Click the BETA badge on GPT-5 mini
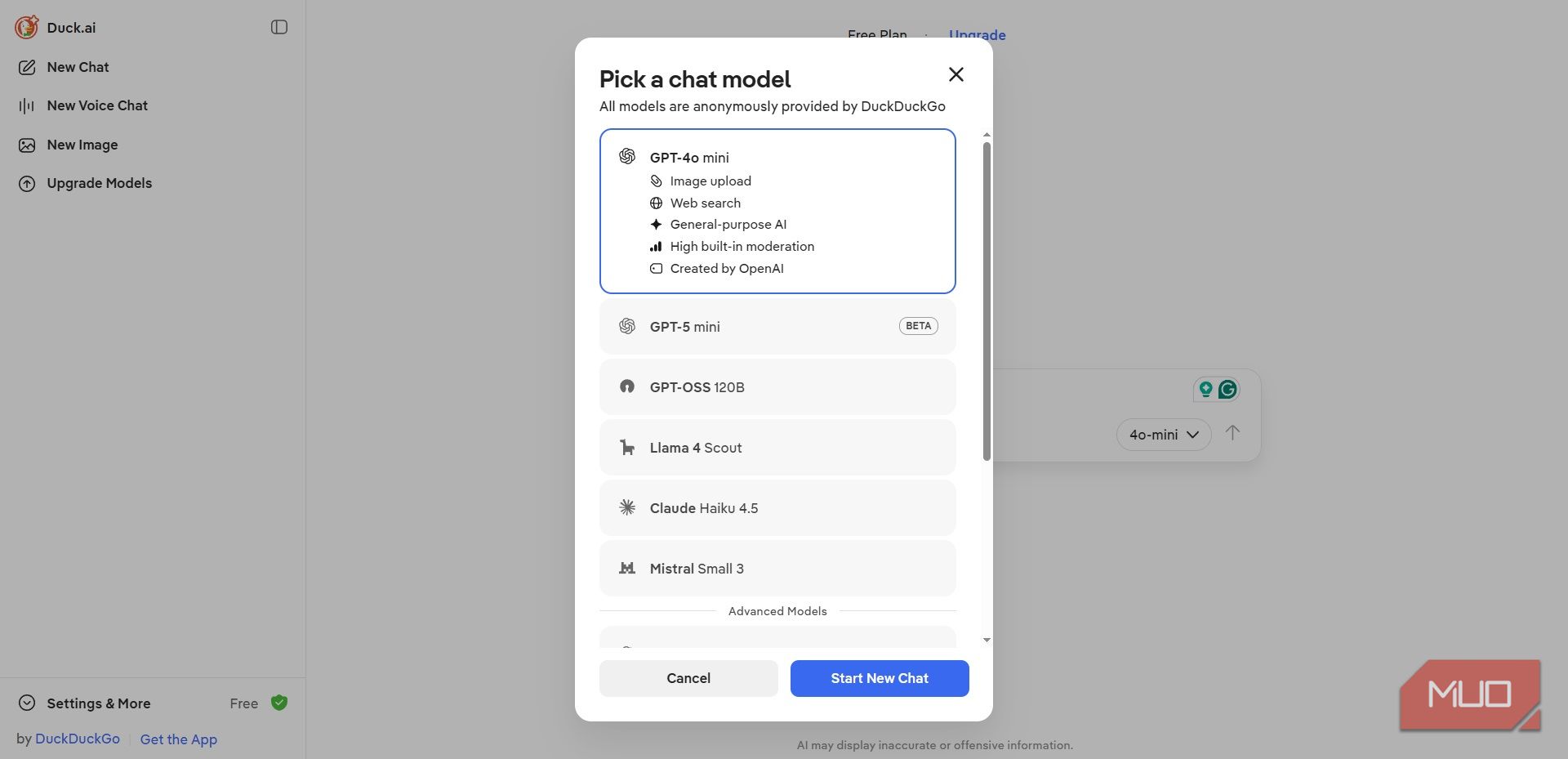Viewport: 1568px width, 759px height. click(919, 326)
